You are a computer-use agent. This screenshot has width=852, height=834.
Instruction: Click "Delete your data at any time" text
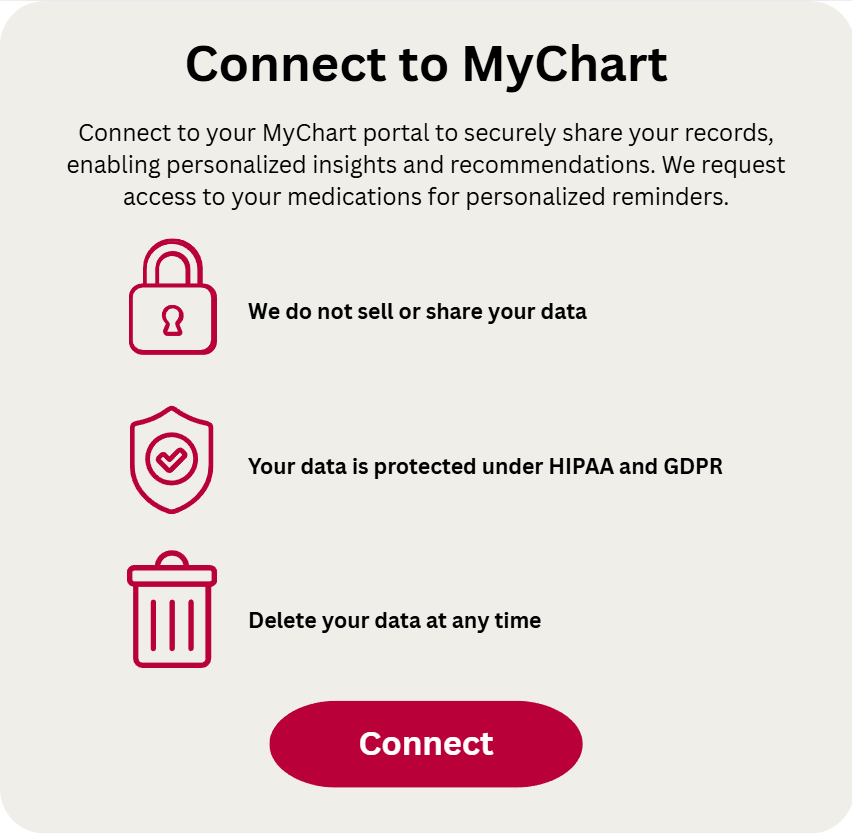[394, 620]
